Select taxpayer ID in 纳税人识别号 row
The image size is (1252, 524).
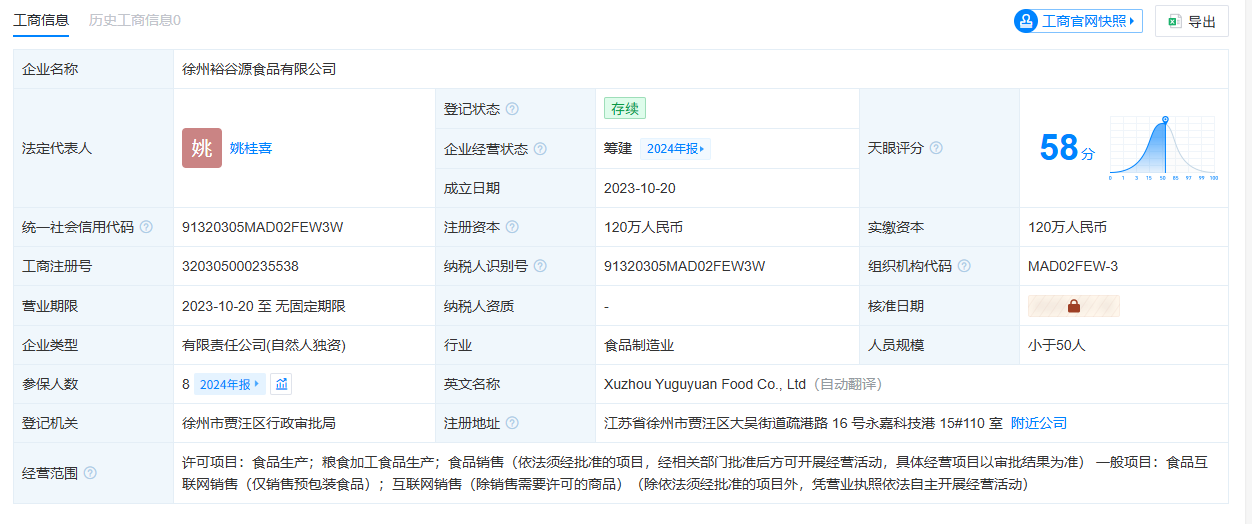(685, 266)
